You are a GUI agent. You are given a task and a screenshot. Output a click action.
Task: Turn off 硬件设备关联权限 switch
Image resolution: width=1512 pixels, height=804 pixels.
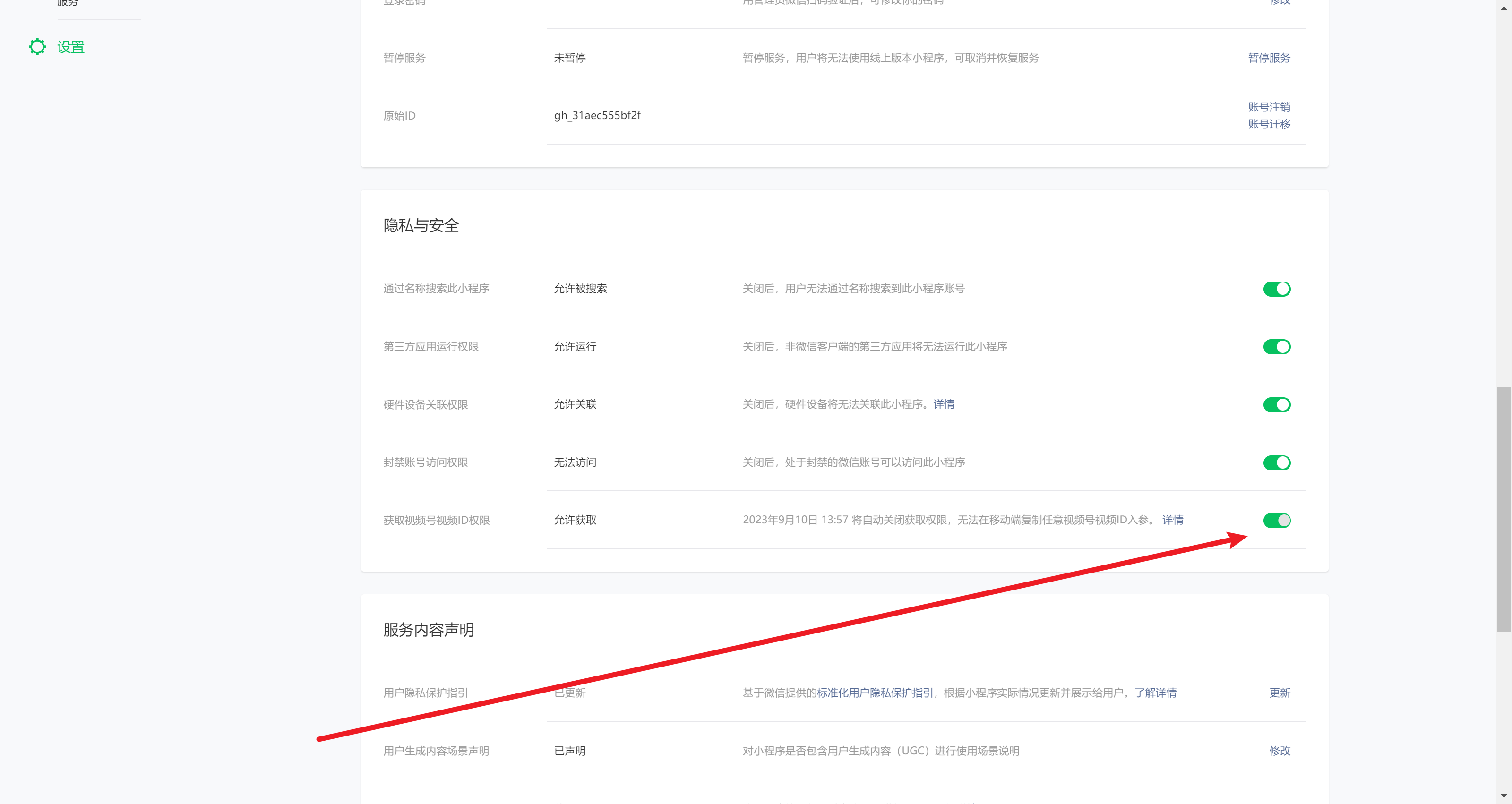[1276, 404]
